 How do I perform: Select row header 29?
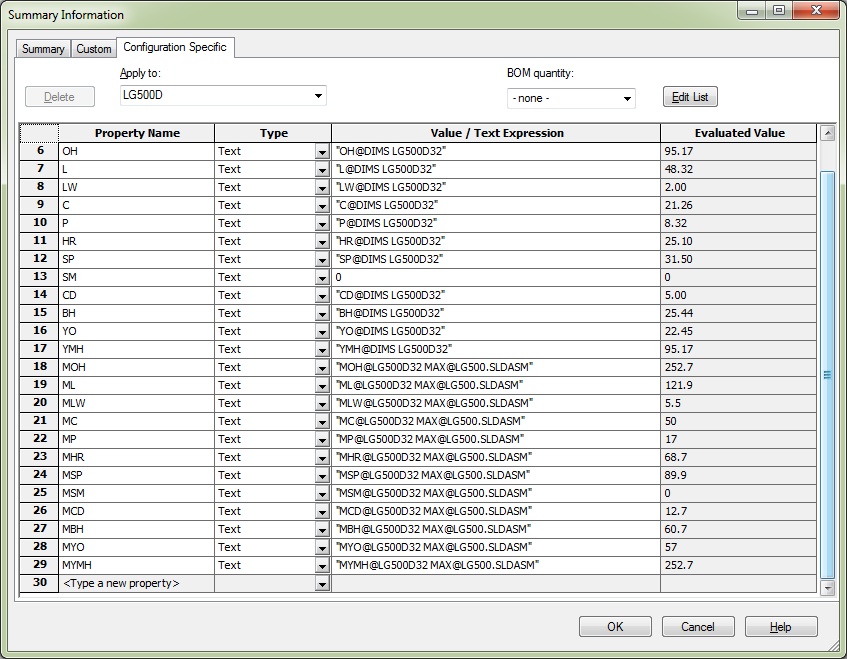pos(39,564)
